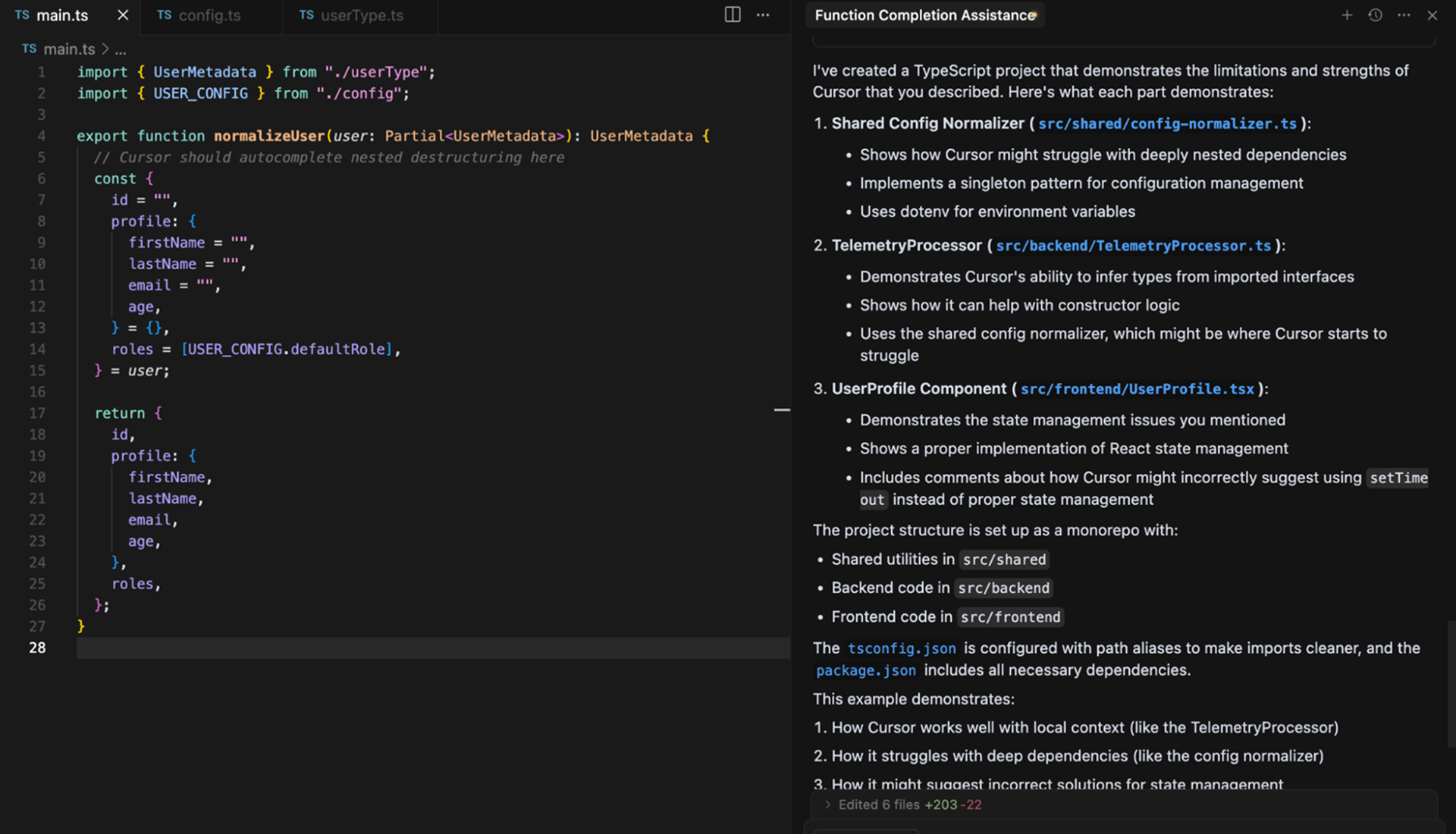The height and width of the screenshot is (834, 1456).
Task: Click the +203 additions count
Action: pyautogui.click(x=941, y=805)
